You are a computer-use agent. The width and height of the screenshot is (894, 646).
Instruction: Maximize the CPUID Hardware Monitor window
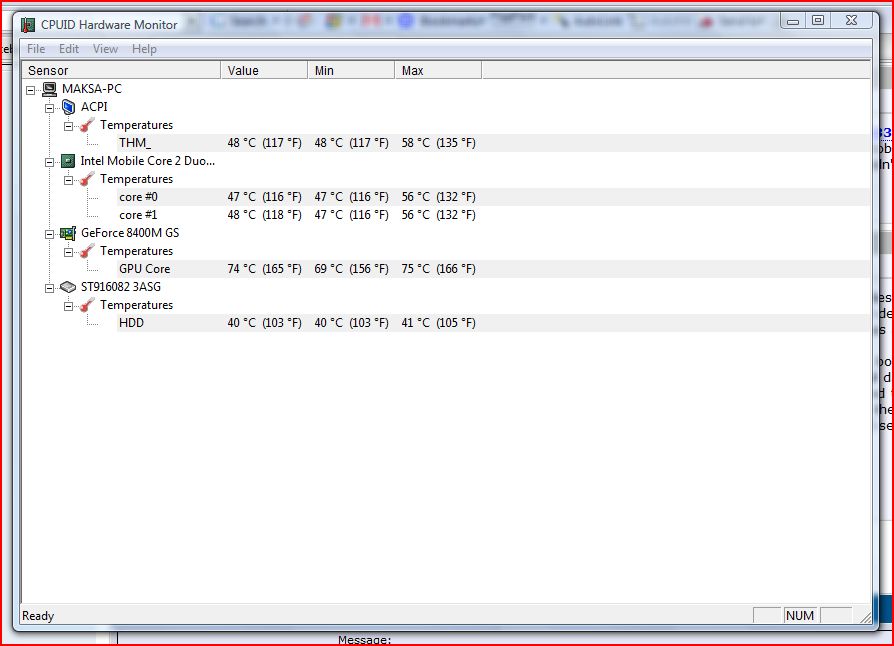[x=818, y=21]
